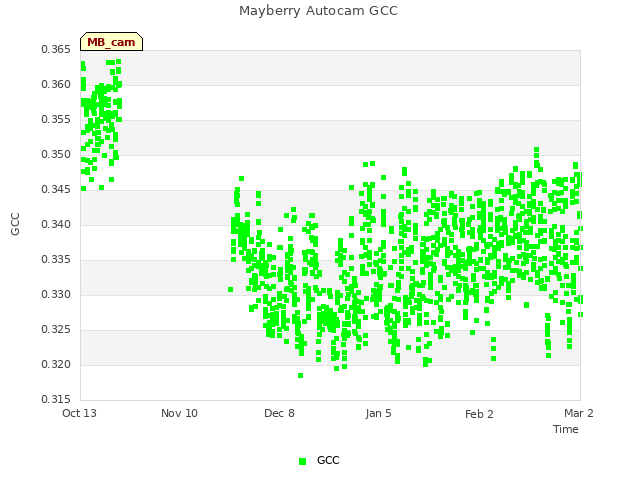Click the 0.335 y-axis value
This screenshot has height=480, width=640.
pos(56,260)
